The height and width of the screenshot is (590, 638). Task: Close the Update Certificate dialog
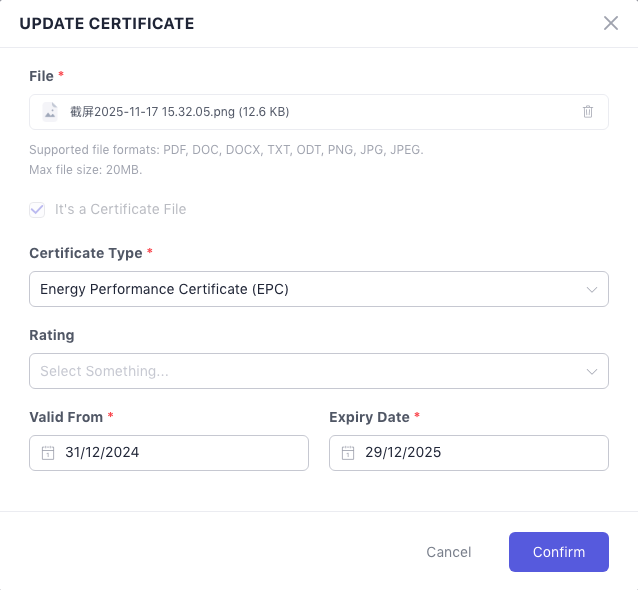[611, 23]
